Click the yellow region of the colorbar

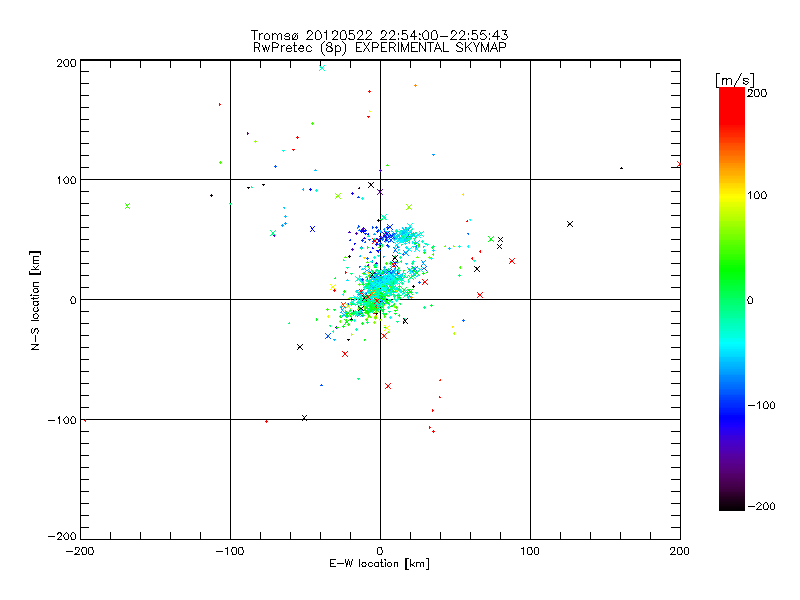click(732, 195)
